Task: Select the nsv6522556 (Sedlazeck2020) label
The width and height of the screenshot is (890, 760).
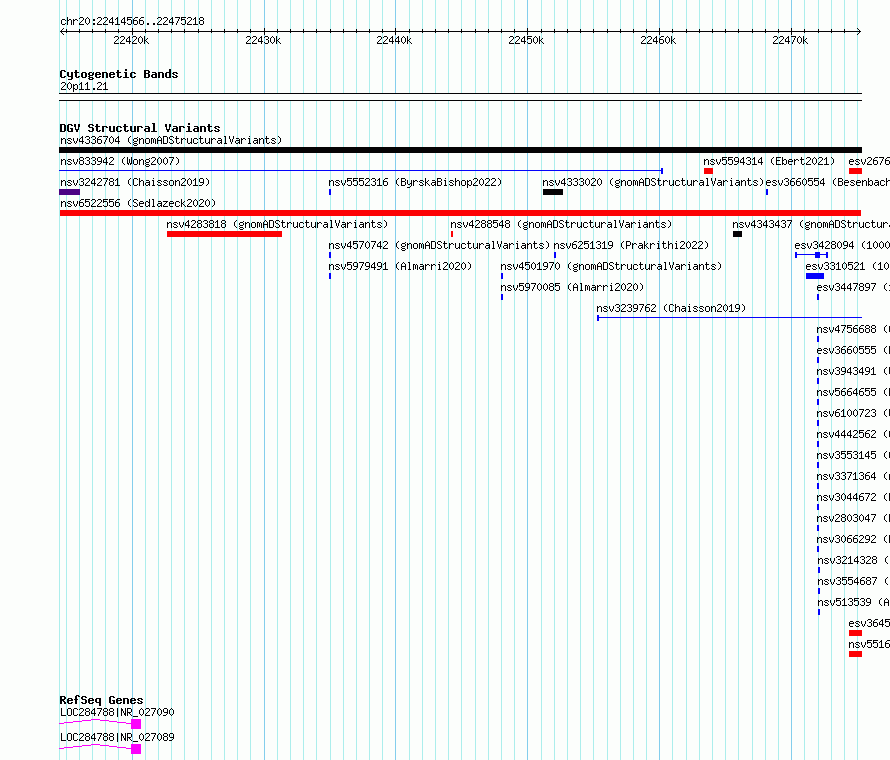Action: tap(138, 203)
